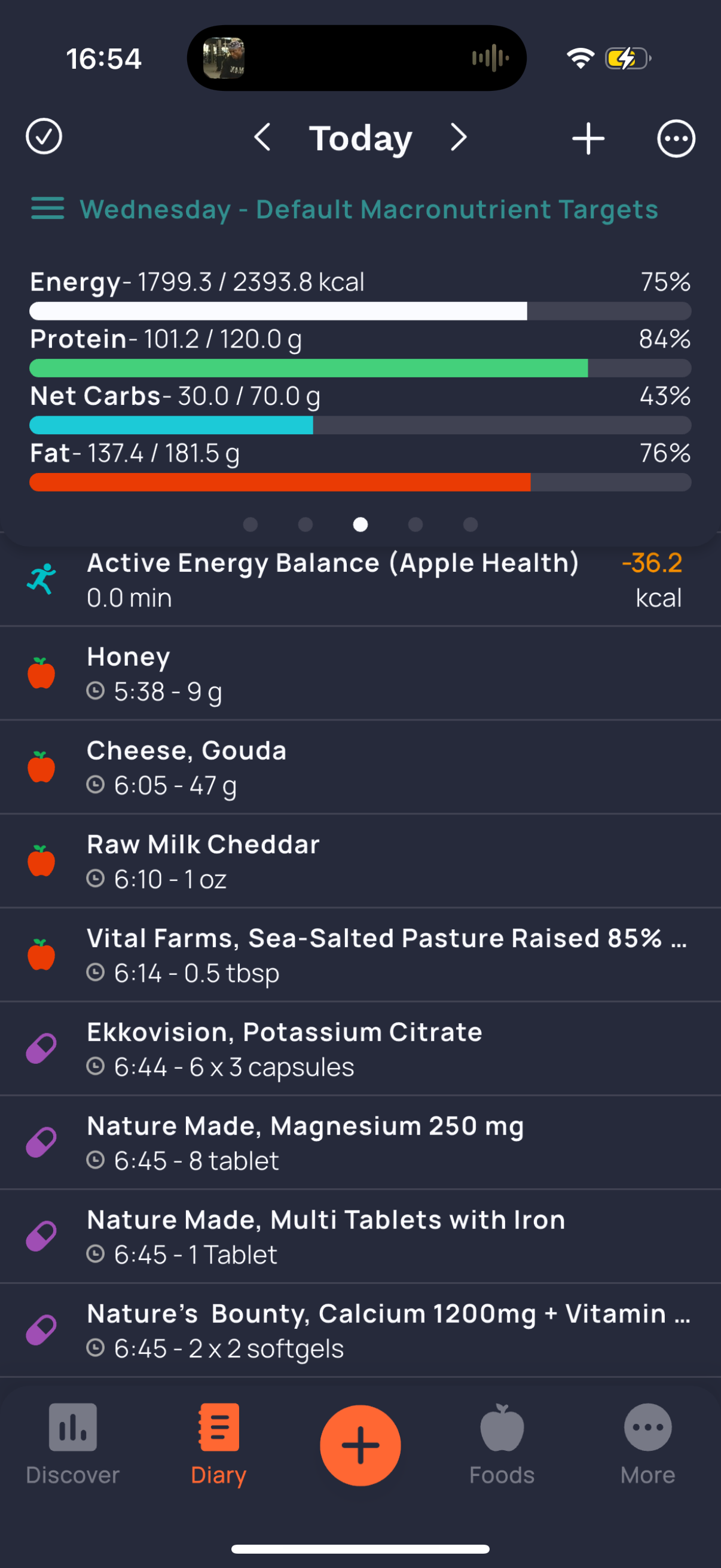The width and height of the screenshot is (721, 1568).
Task: Tap the mark day complete checkmark icon
Action: click(44, 137)
